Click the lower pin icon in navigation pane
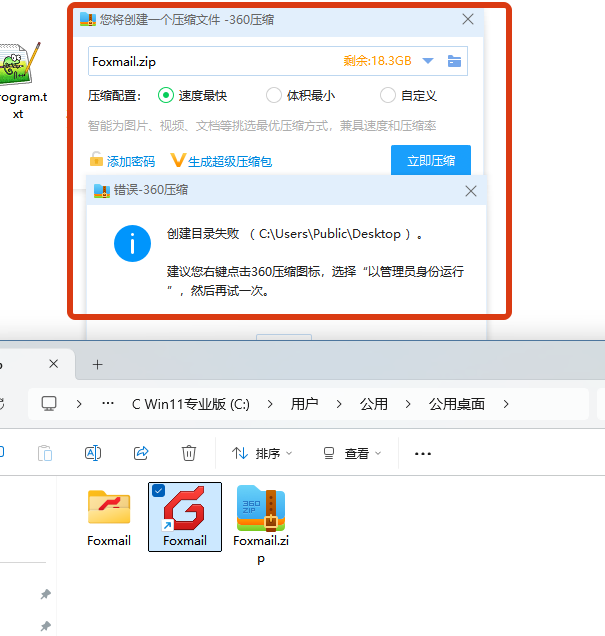 pos(45,626)
